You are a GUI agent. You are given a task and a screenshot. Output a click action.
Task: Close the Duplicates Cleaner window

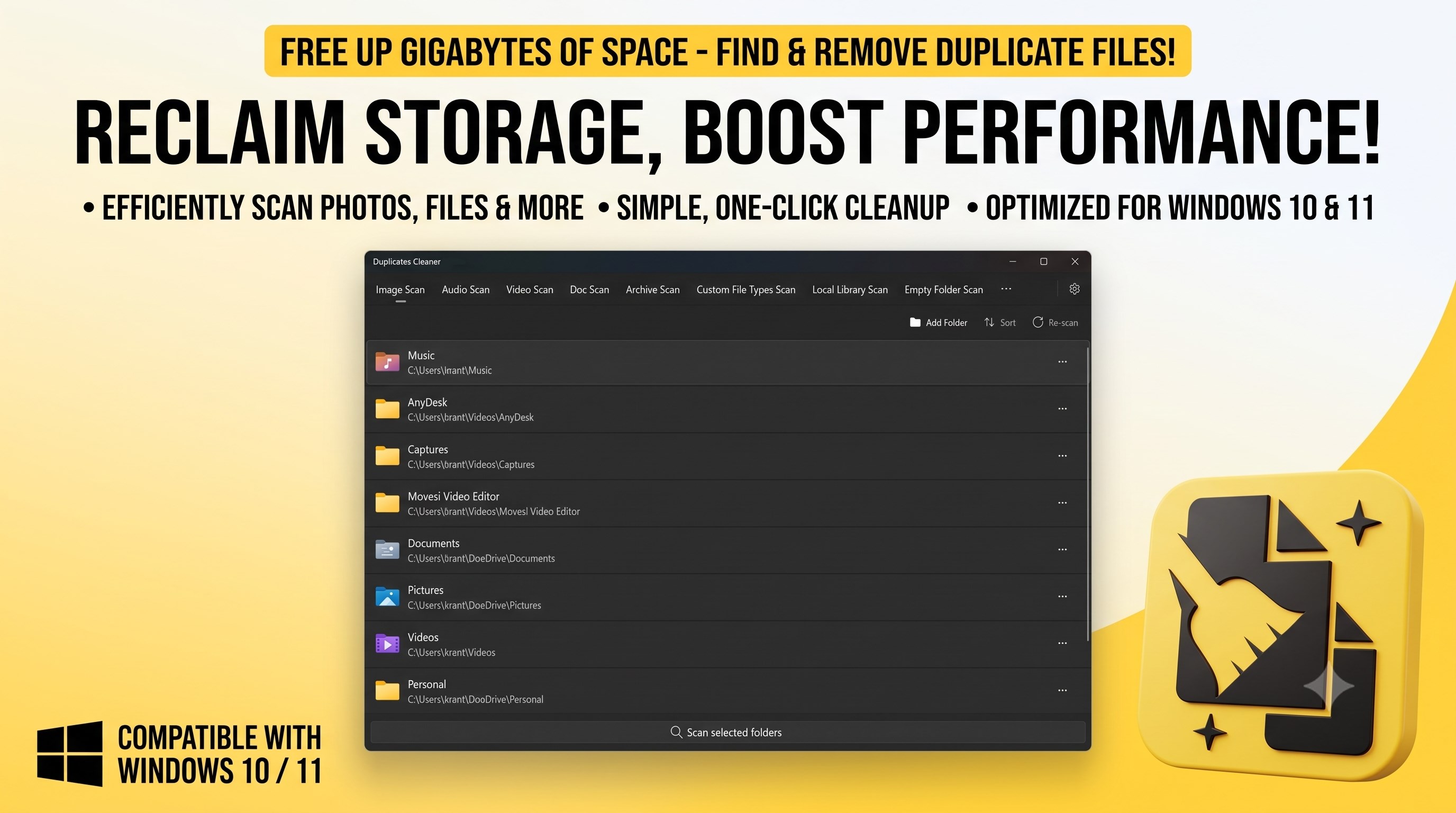pos(1075,261)
